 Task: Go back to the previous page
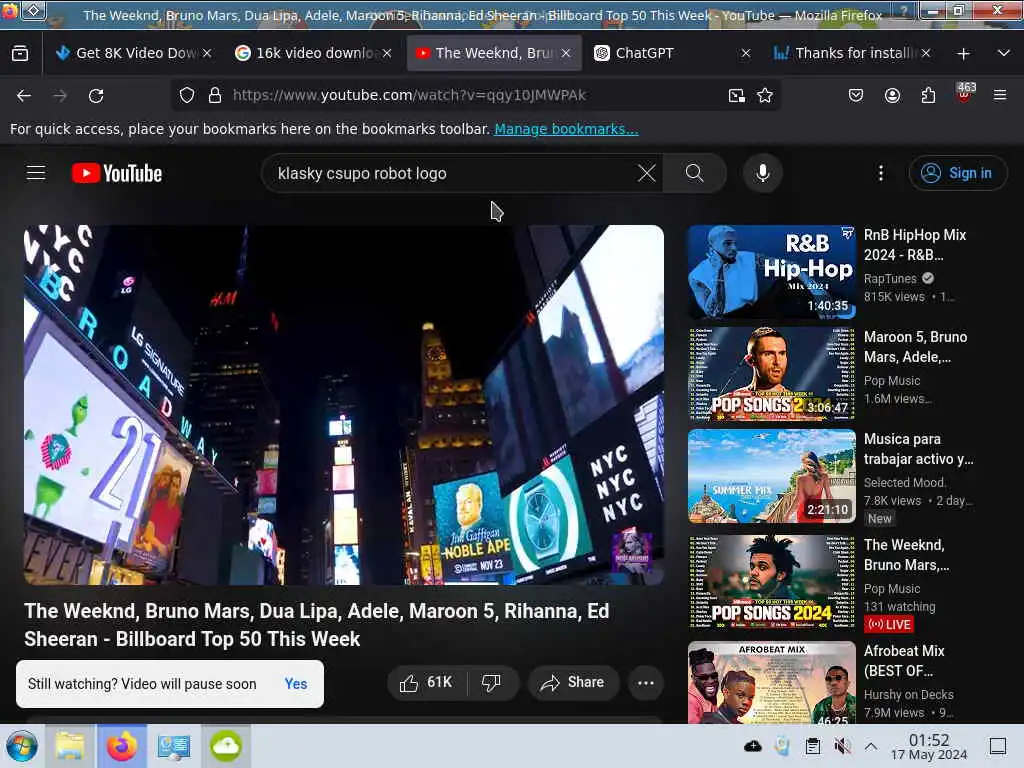(24, 96)
